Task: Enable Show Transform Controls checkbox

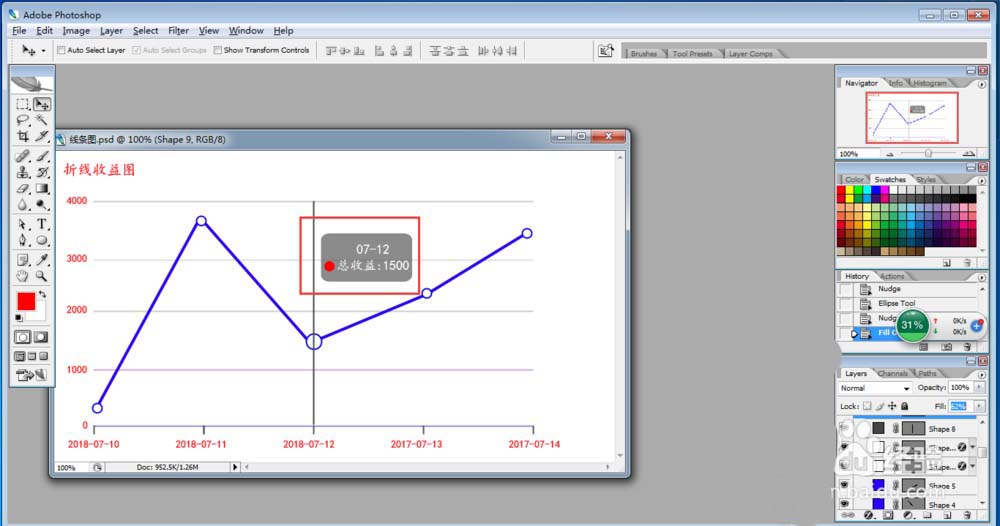Action: pyautogui.click(x=217, y=50)
